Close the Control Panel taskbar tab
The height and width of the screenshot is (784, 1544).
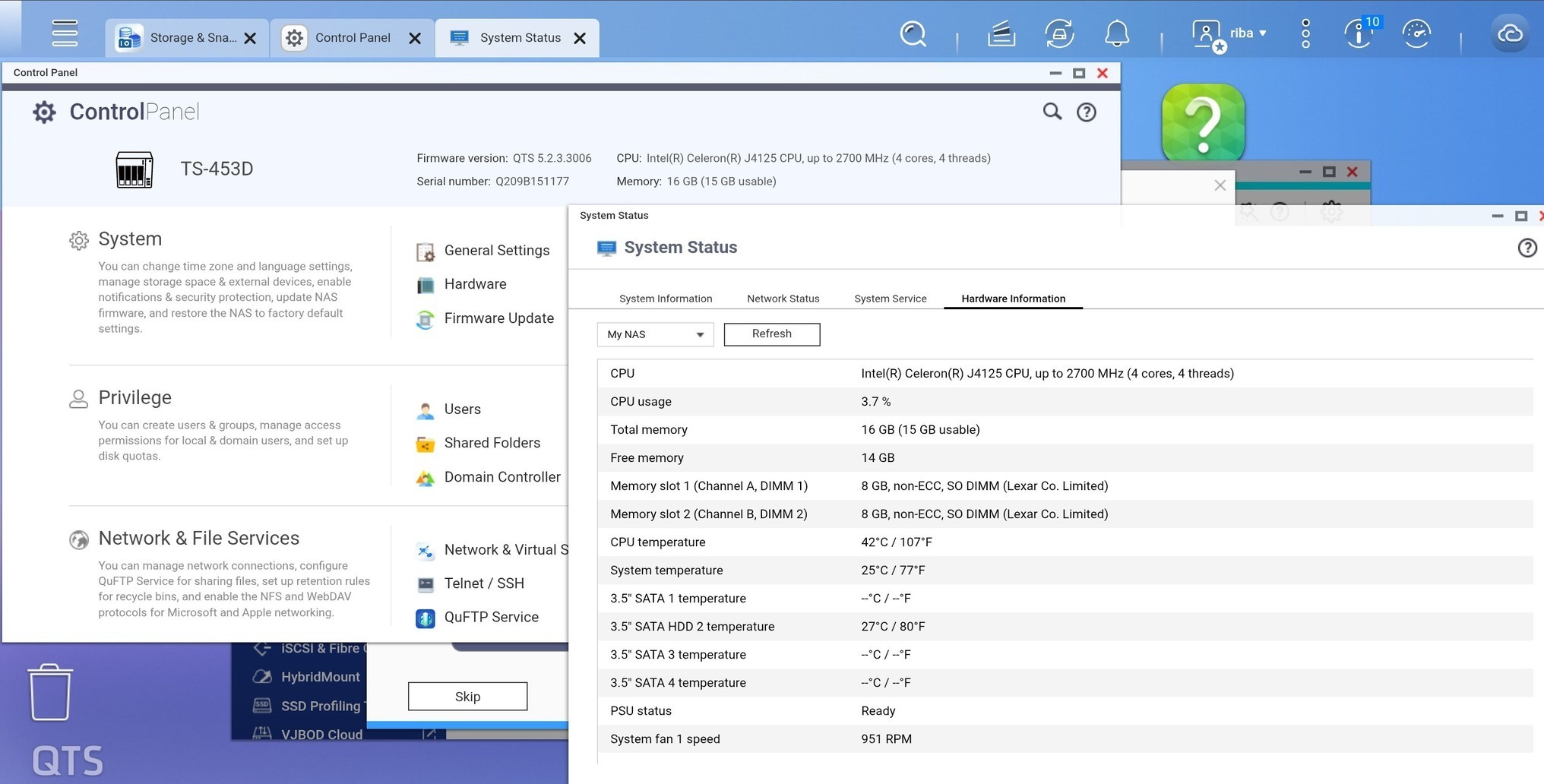tap(415, 38)
